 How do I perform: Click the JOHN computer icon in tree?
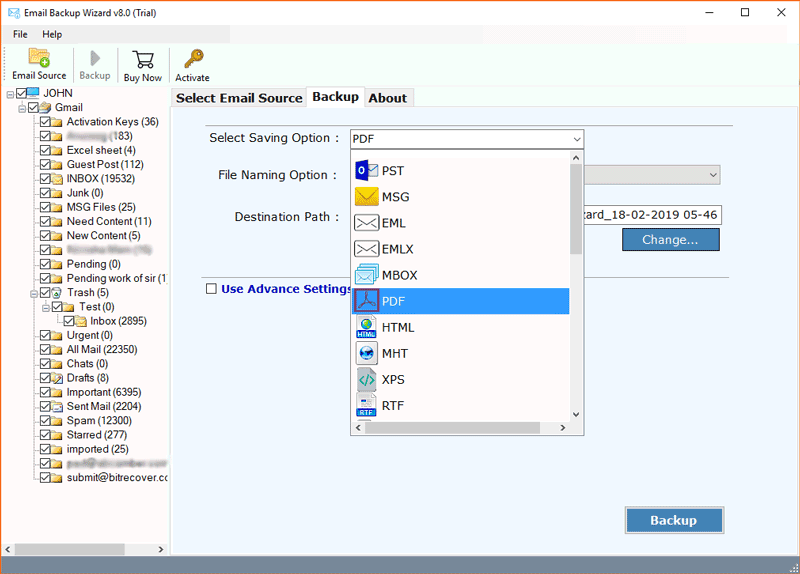(x=33, y=93)
